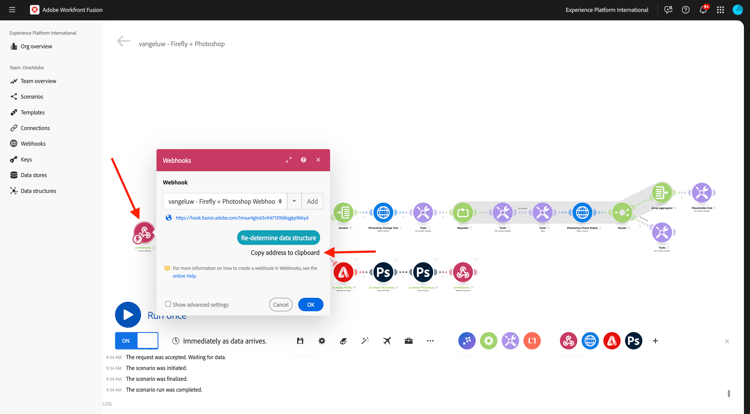750x414 pixels.
Task: Open scenario settings gear icon
Action: click(322, 341)
